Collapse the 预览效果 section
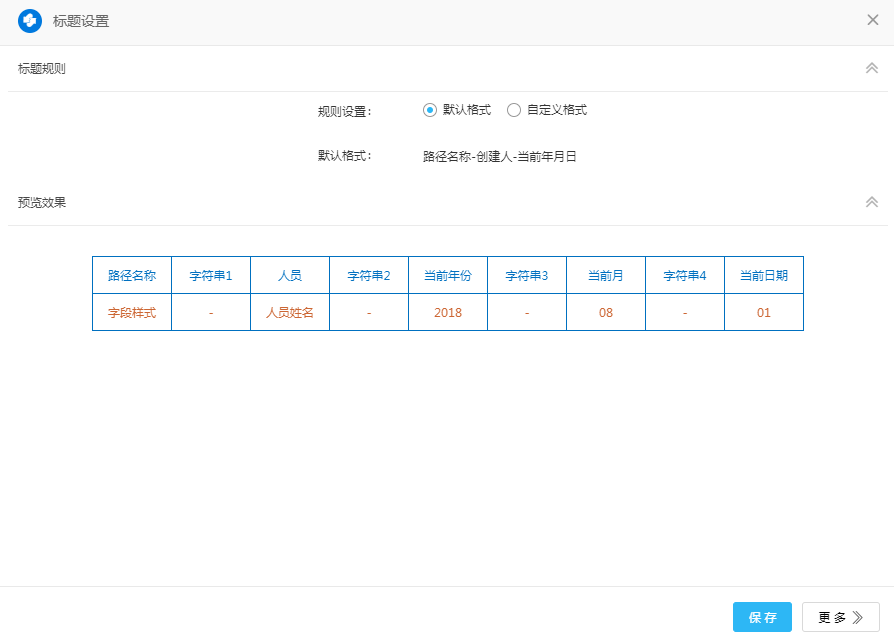 point(871,202)
